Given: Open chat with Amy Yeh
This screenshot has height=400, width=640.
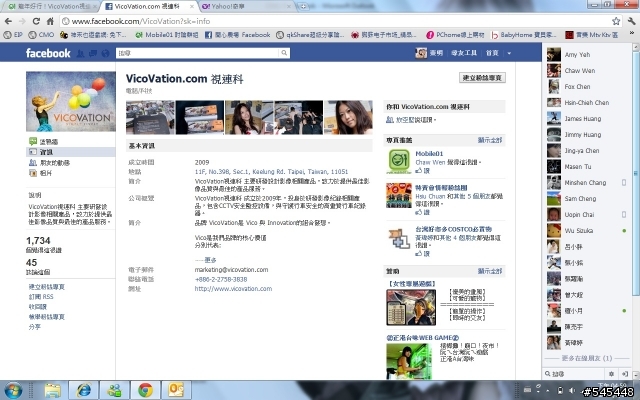Looking at the screenshot, I should (x=586, y=55).
